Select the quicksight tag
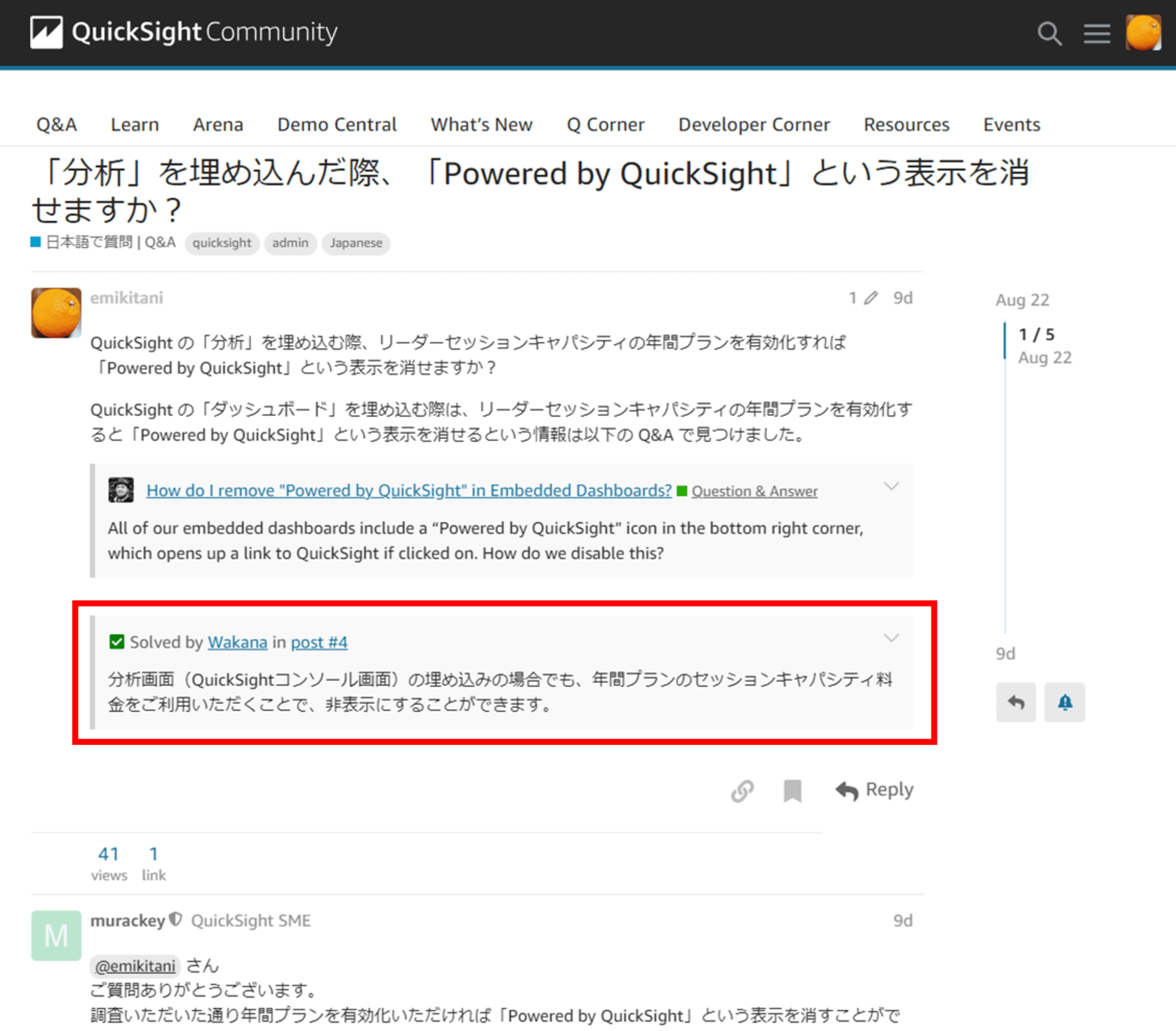 [222, 243]
